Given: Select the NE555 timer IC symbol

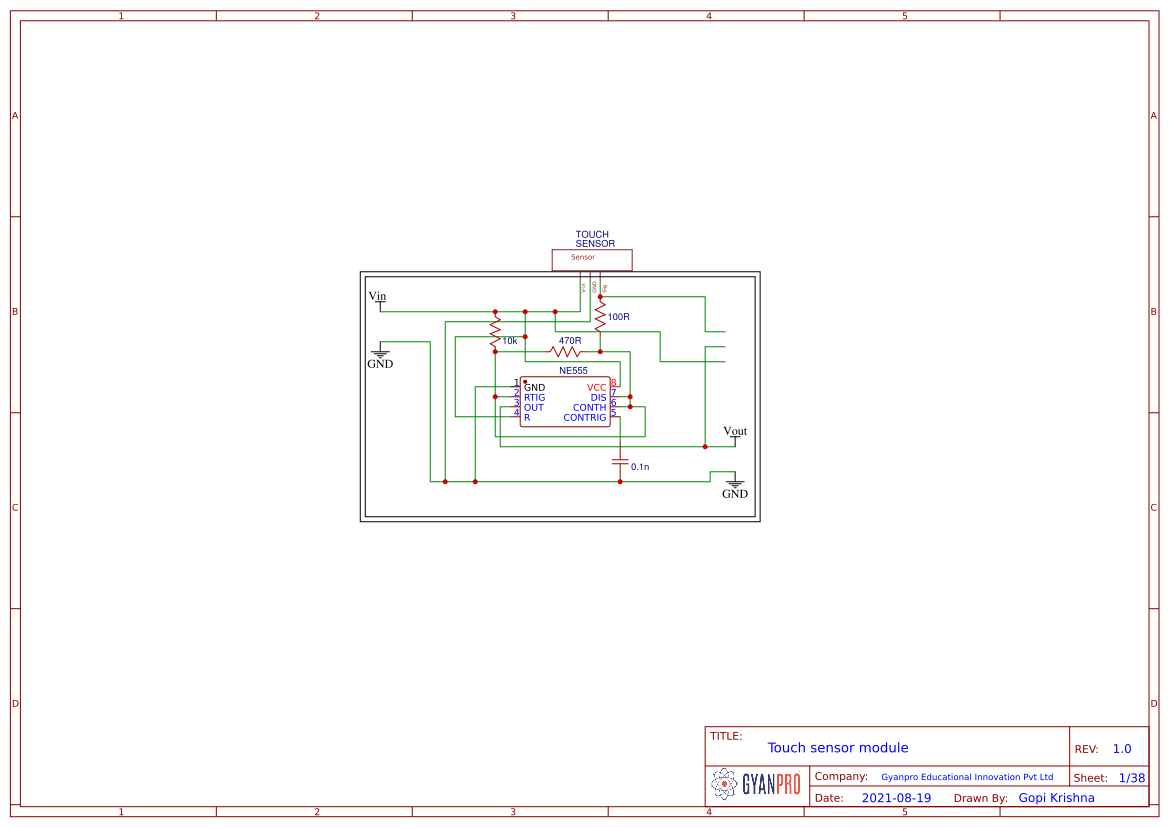Looking at the screenshot, I should click(564, 402).
